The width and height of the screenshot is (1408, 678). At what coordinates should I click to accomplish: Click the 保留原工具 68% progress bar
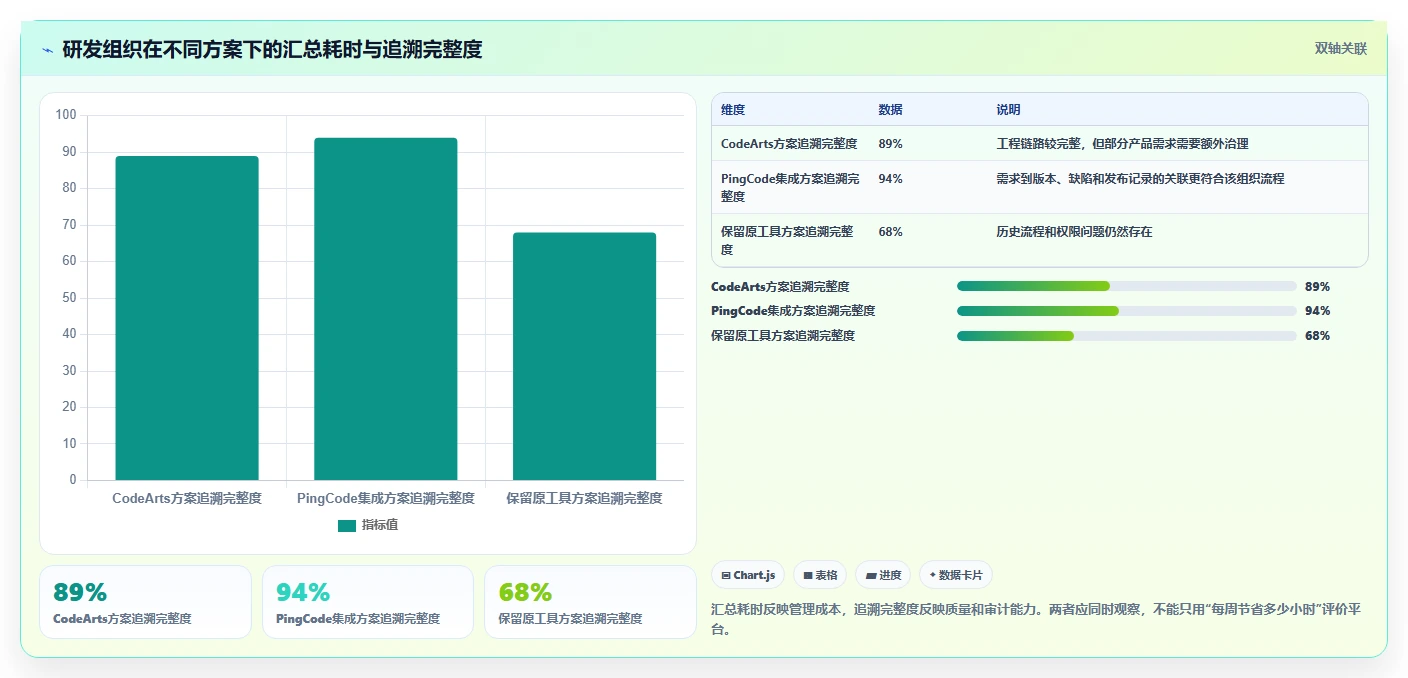[1127, 336]
